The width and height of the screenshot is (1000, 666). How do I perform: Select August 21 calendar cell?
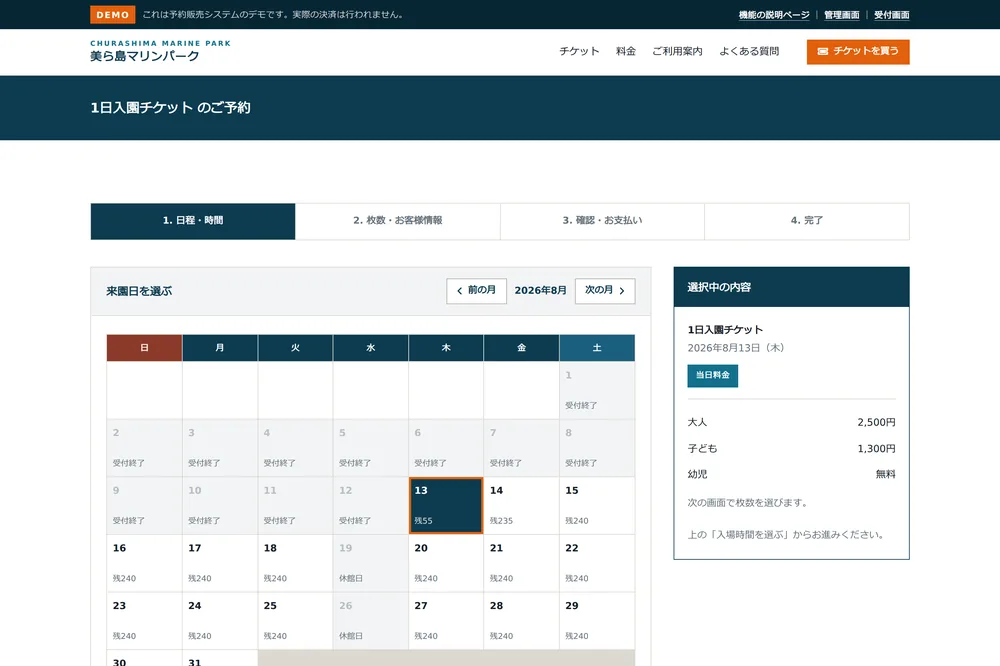point(521,563)
